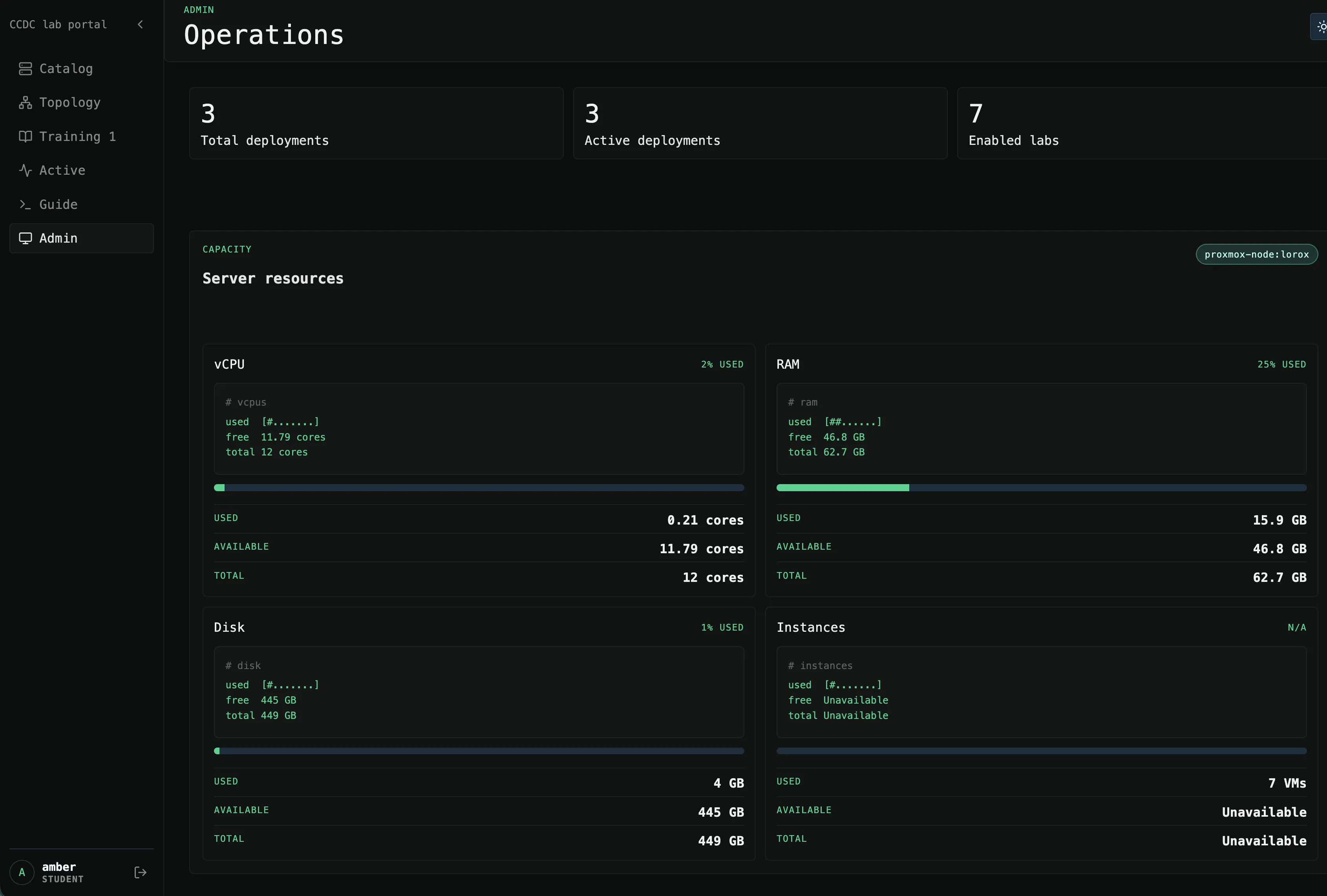Screen dimensions: 1327x896
Task: Click the Operations page title
Action: (x=264, y=35)
